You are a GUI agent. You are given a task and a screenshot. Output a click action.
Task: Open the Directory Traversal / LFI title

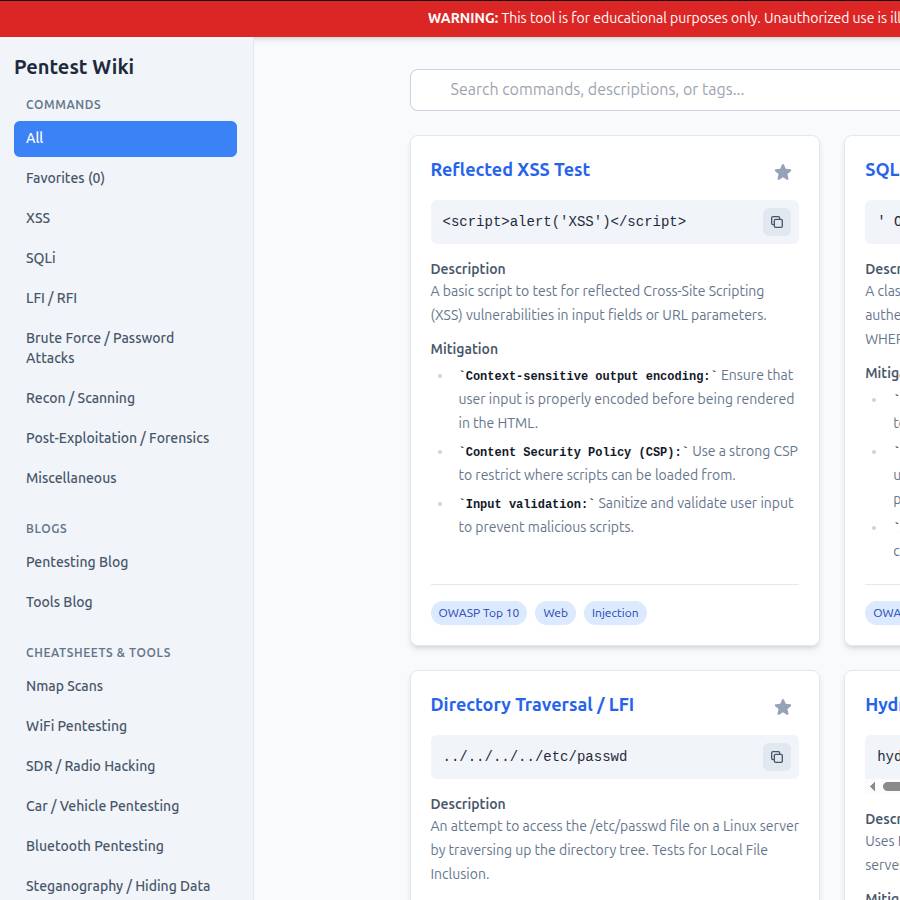532,705
